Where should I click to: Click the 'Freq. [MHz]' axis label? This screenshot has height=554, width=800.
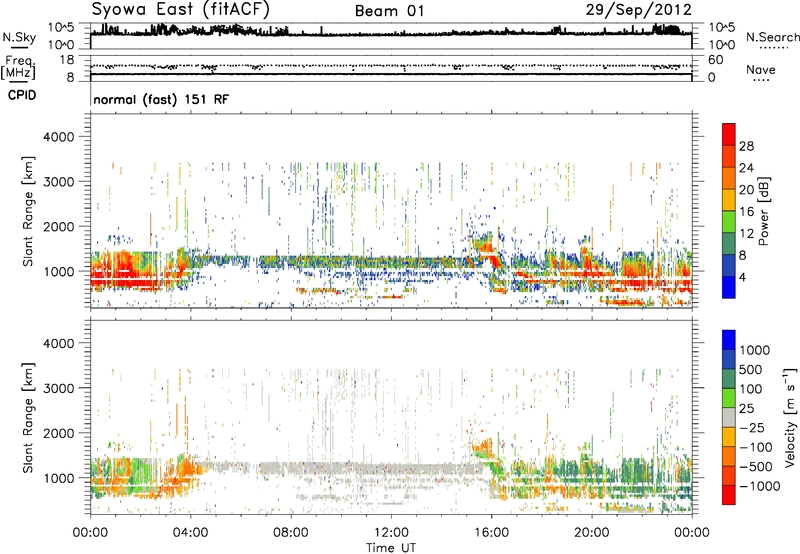point(18,68)
